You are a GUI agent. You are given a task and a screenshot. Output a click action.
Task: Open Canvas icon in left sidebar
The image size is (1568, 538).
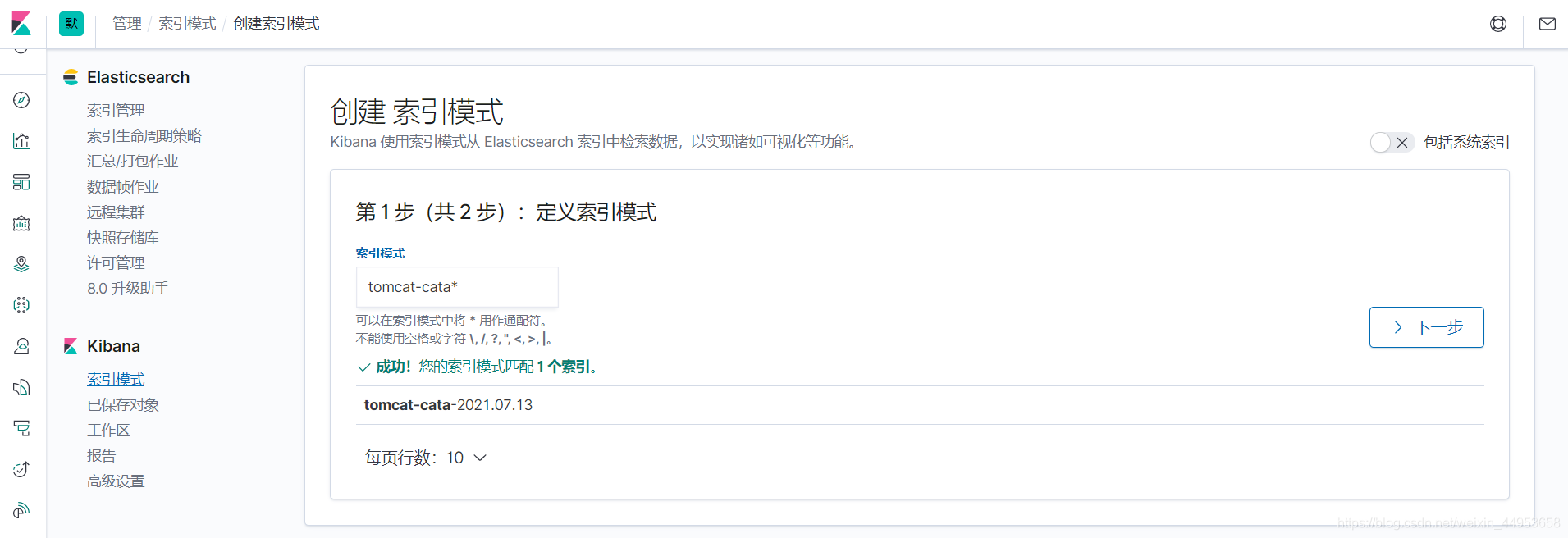coord(21,223)
